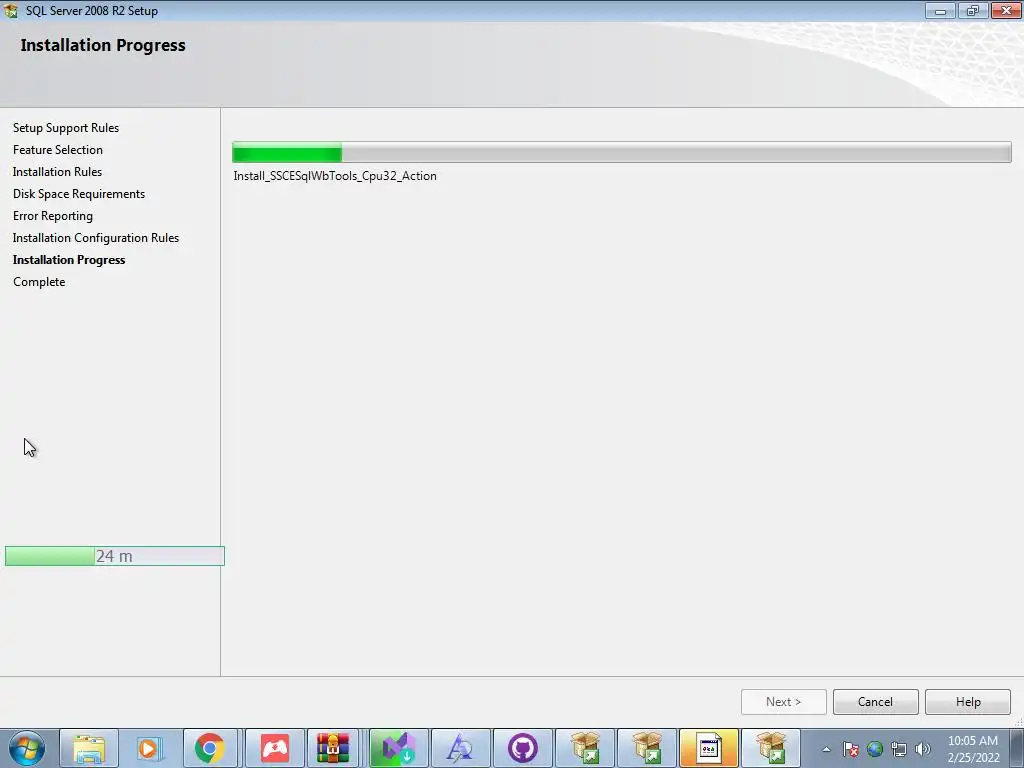1024x768 pixels.
Task: Select the highlighted setup window taskbar icon
Action: (x=709, y=748)
